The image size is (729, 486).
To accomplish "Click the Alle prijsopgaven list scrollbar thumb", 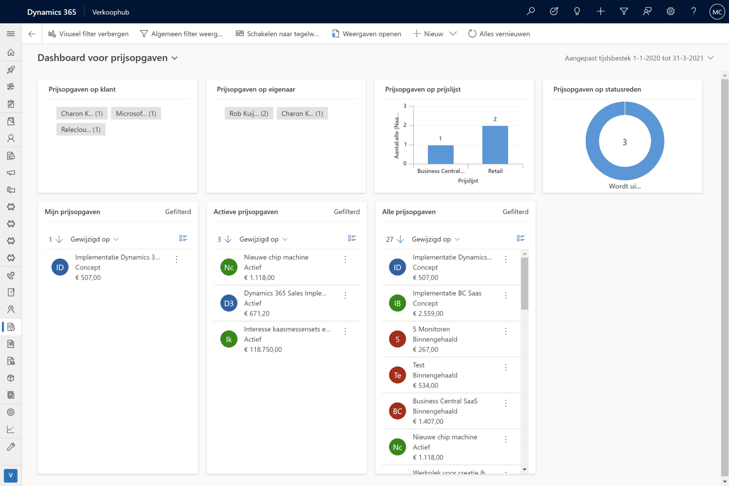I will [524, 283].
